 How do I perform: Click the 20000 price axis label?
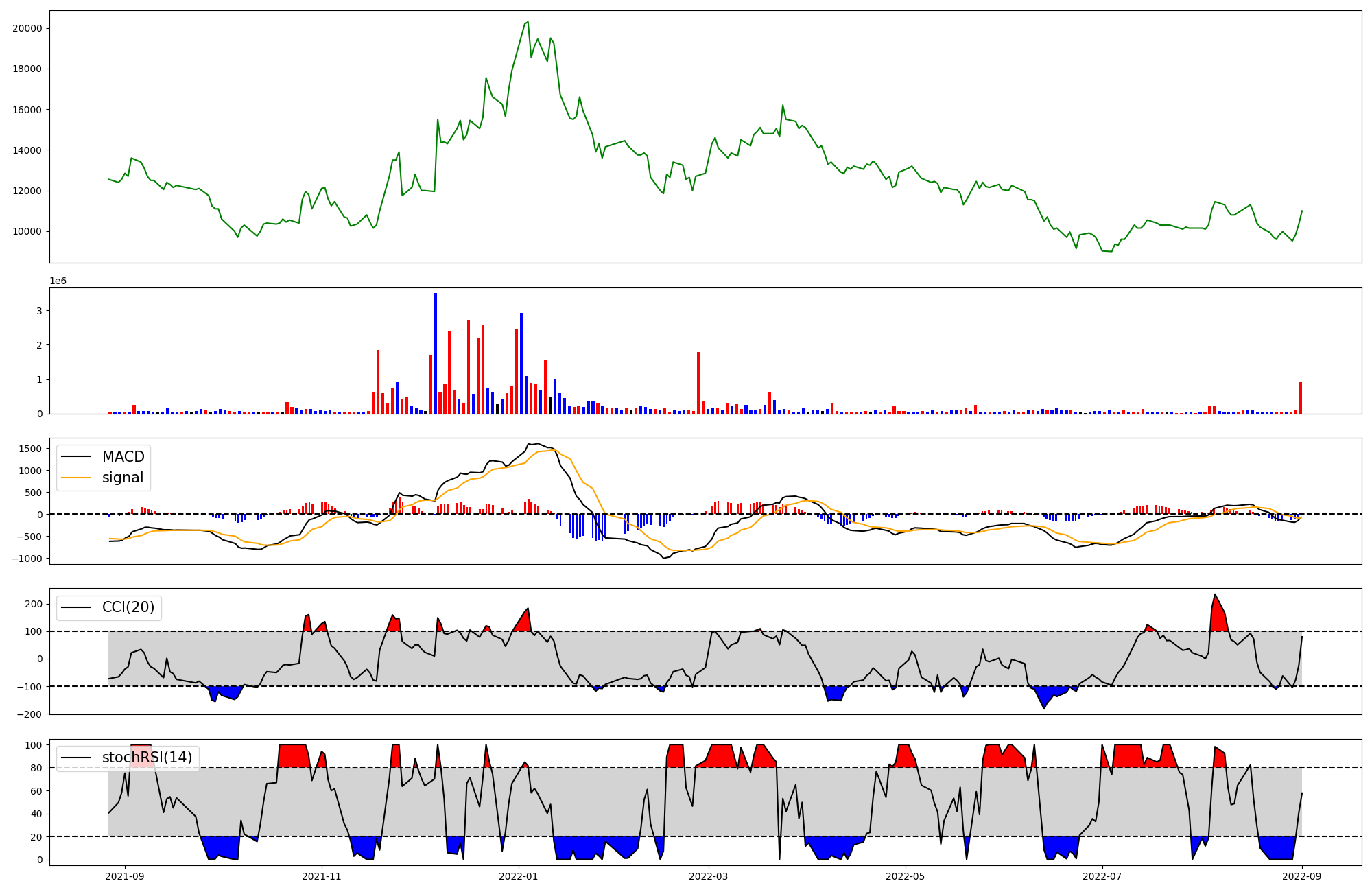pos(27,28)
